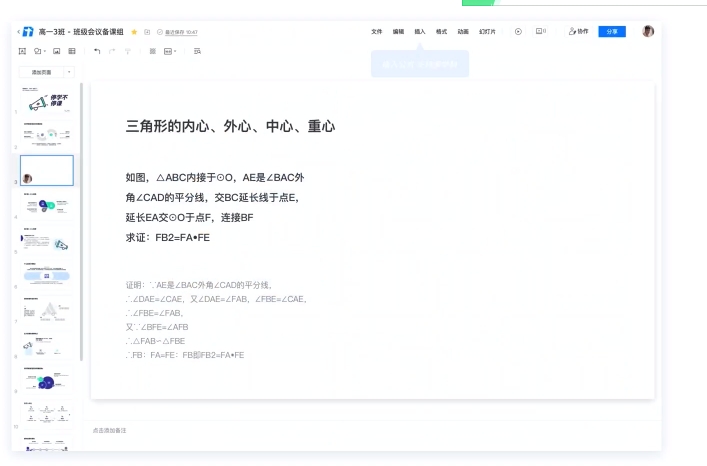Click the line 求证：FB2=FA•FE
This screenshot has width=707, height=466.
(168, 238)
